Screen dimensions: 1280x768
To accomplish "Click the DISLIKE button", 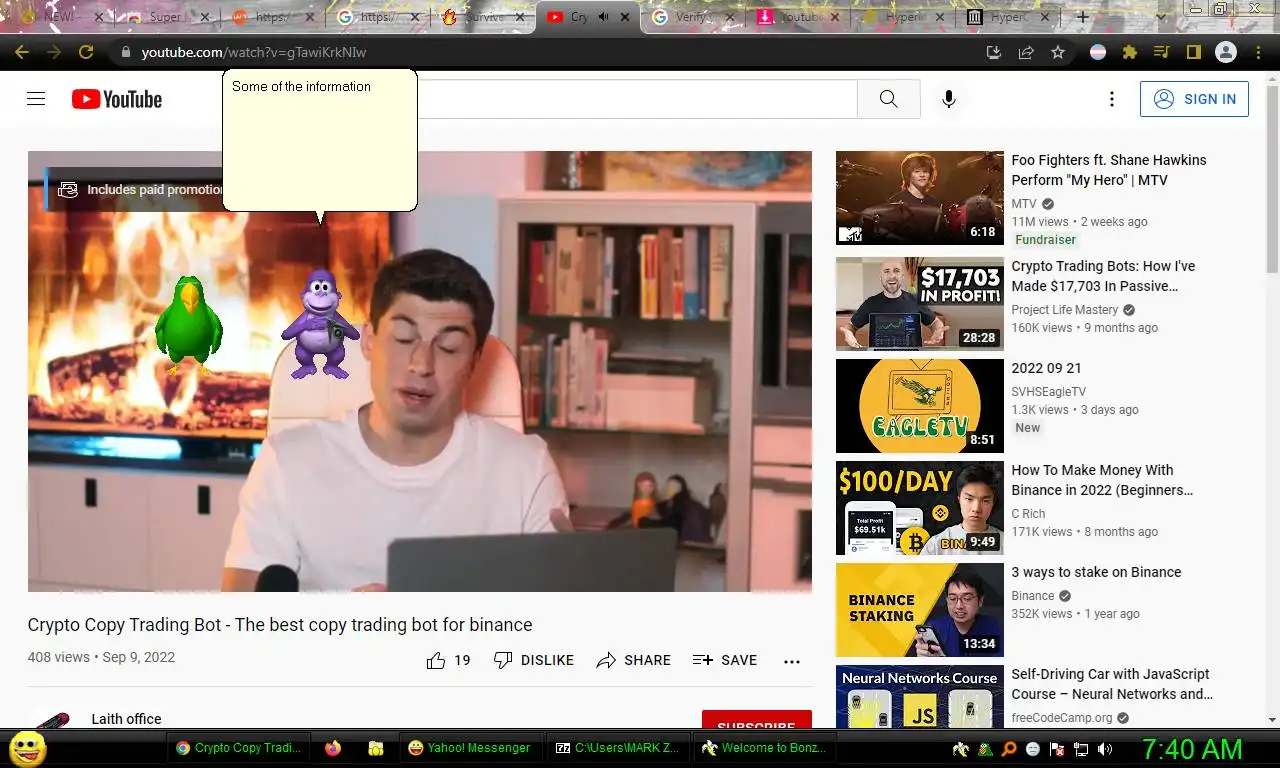I will [534, 660].
